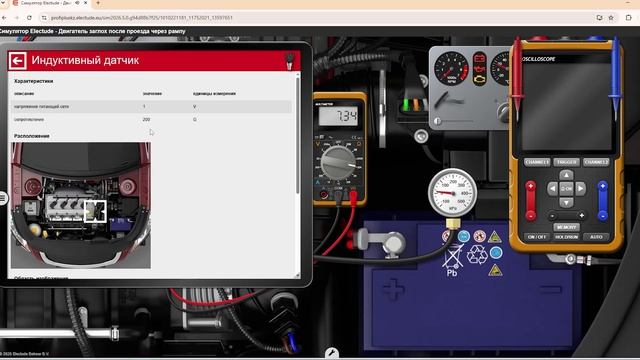Click the oscilloscope time base minus button
The image size is (640, 360).
point(552,216)
